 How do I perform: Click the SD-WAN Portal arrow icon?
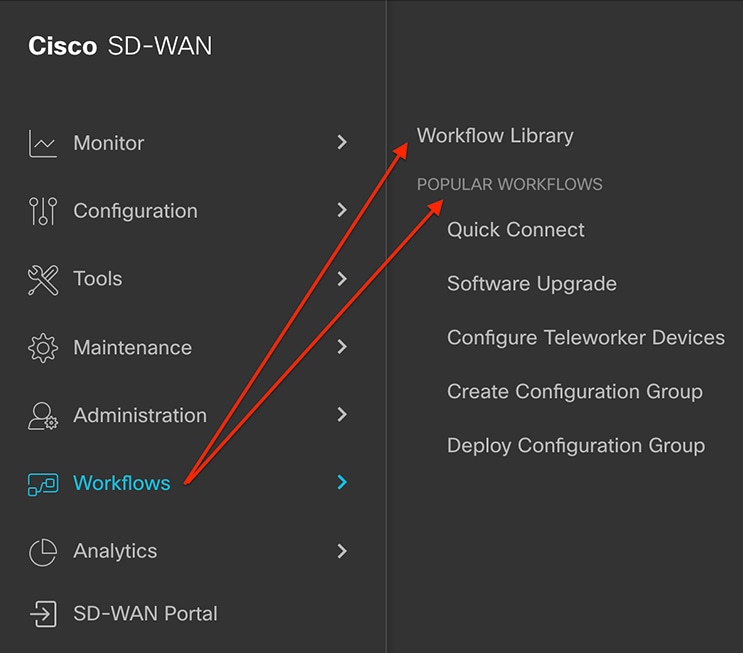pos(43,614)
